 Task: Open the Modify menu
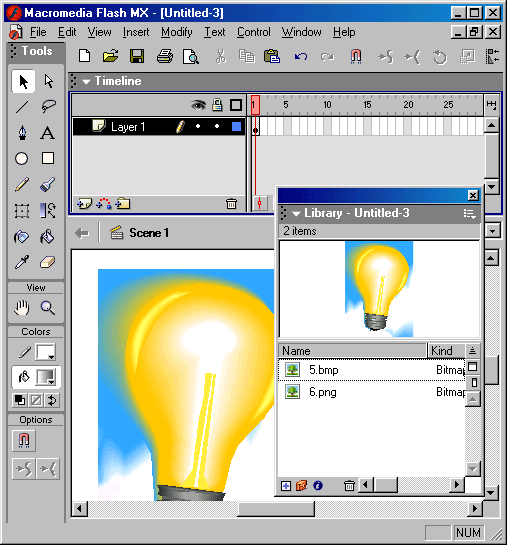177,32
